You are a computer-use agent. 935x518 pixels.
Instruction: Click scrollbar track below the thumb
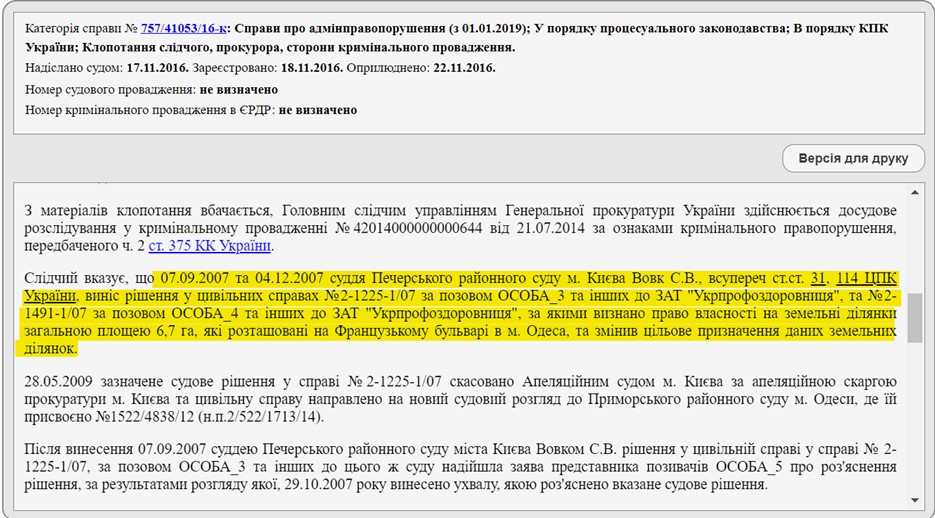point(915,420)
